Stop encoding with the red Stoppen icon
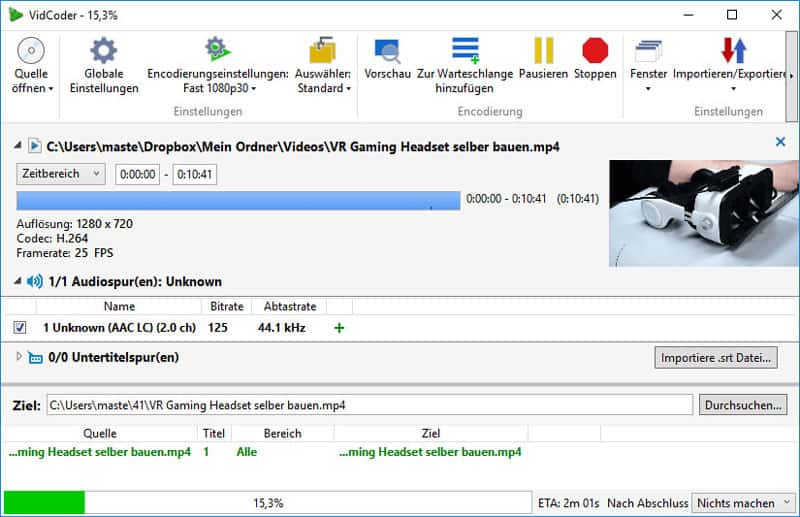Viewport: 800px width, 517px height. (595, 51)
